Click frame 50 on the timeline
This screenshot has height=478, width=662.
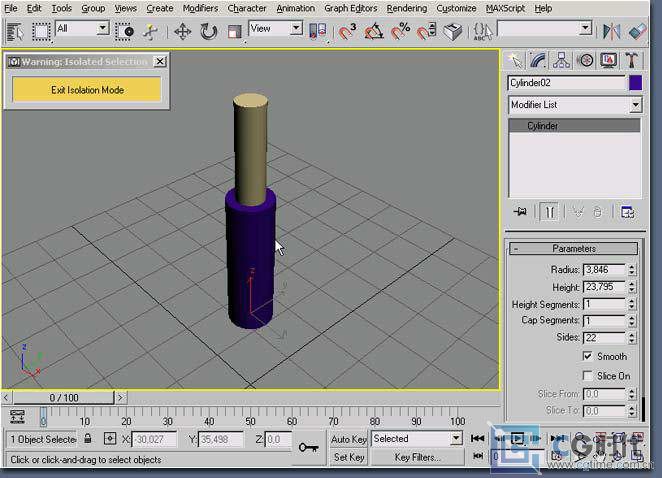click(250, 421)
